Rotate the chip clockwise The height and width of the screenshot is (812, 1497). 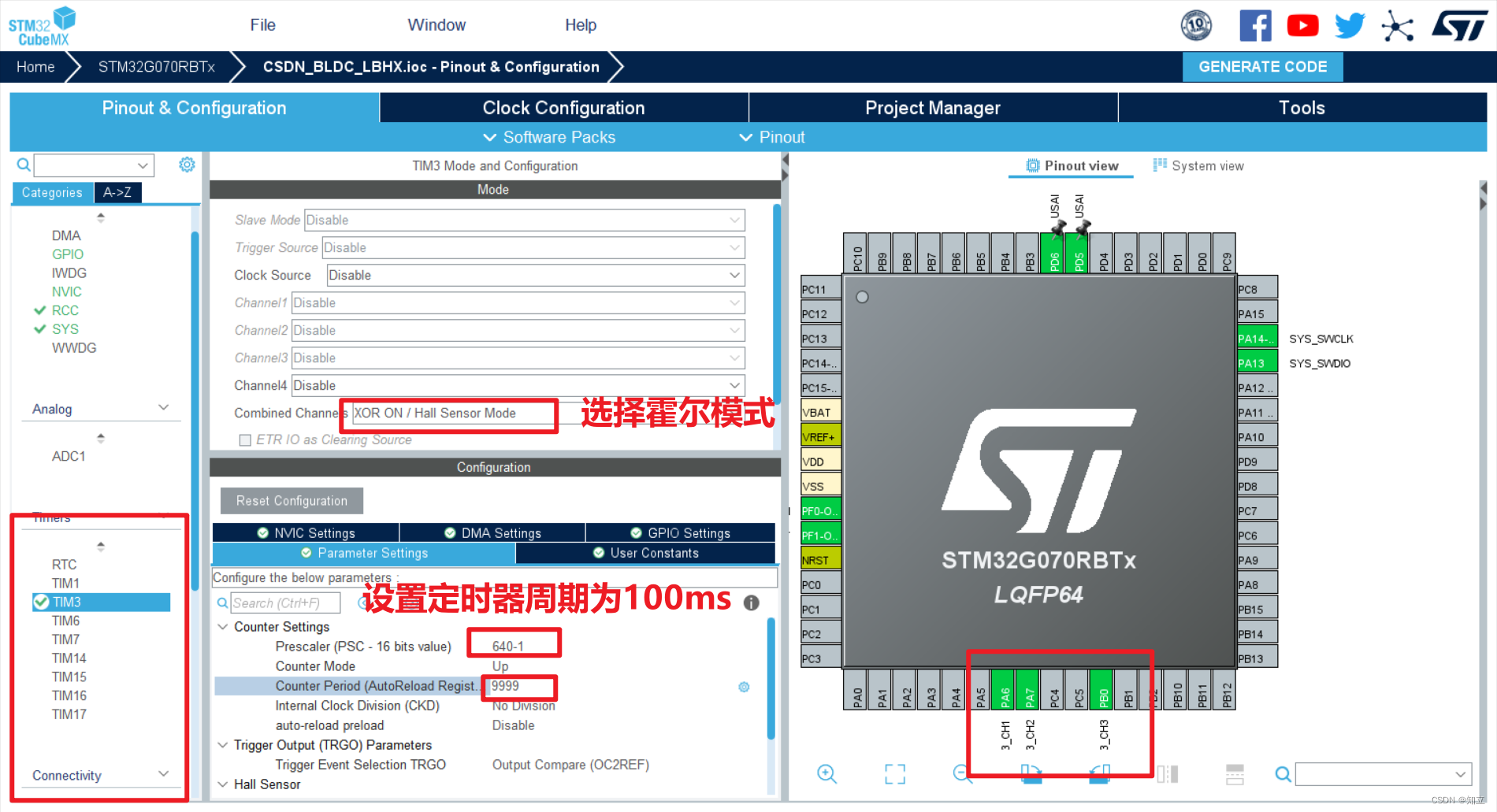1031,773
